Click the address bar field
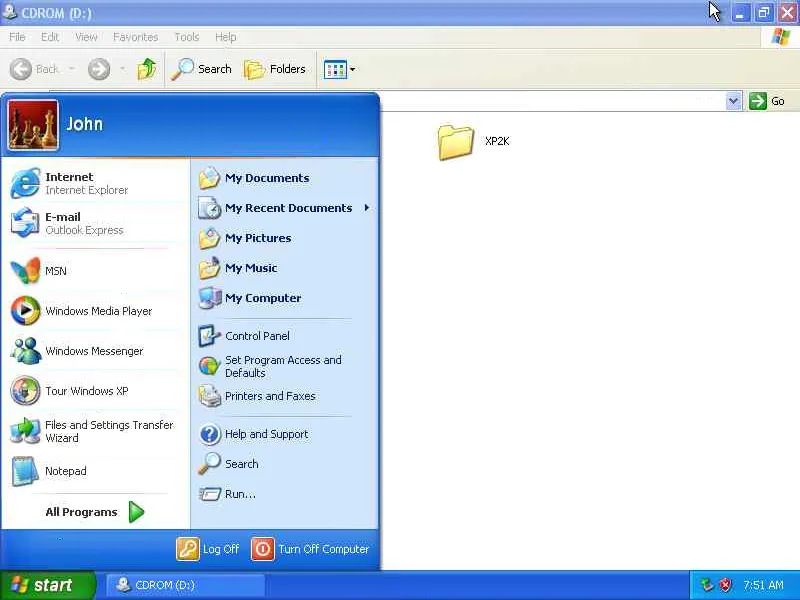 [553, 101]
